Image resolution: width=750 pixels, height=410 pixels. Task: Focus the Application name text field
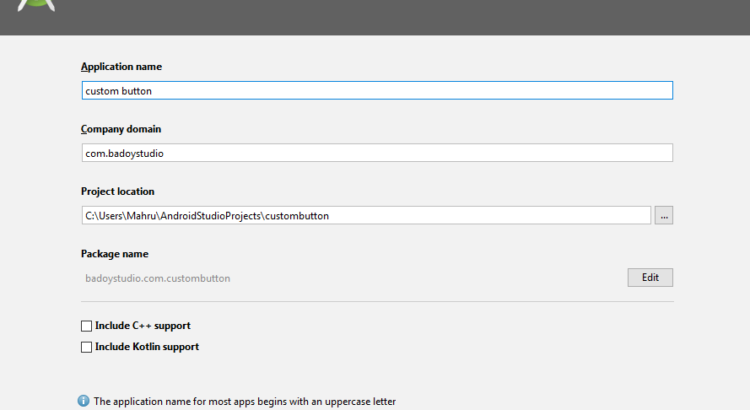tap(377, 90)
